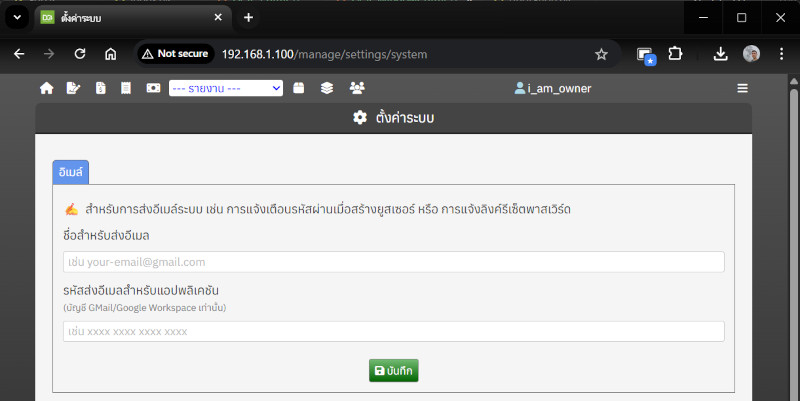
Task: Expand the รายงาน report dropdown
Action: (226, 88)
